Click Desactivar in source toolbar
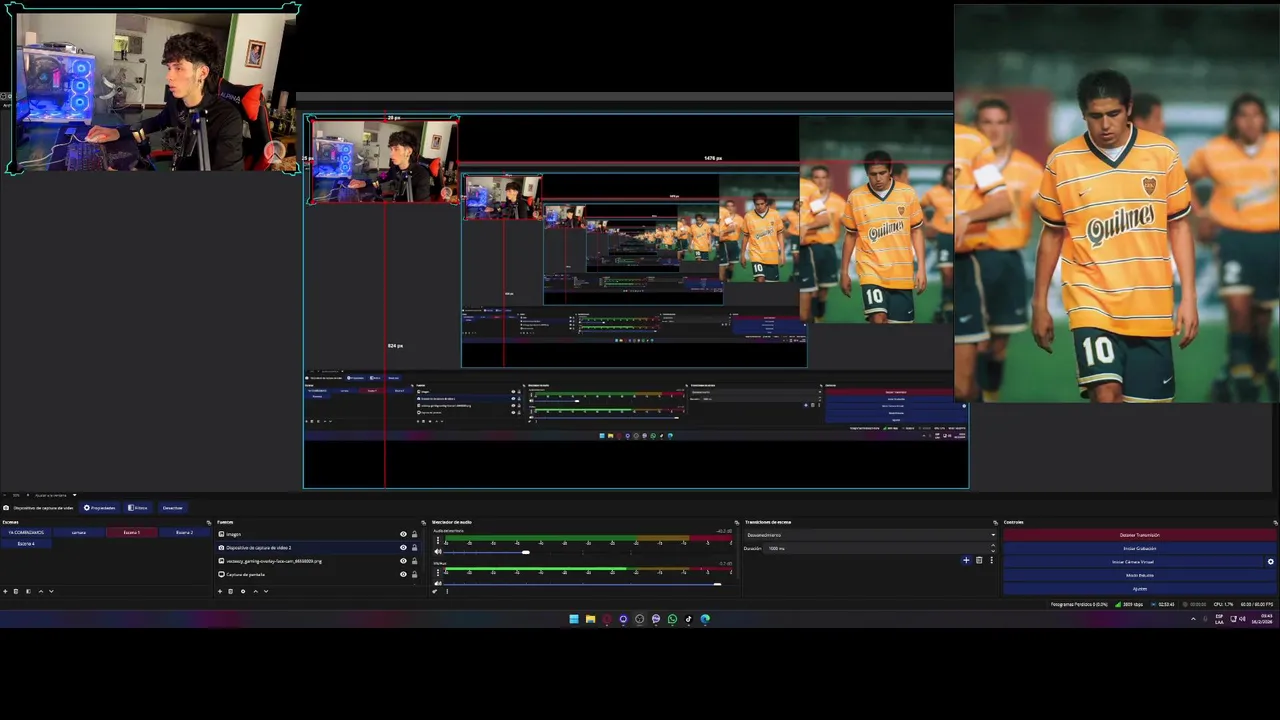 pos(173,508)
